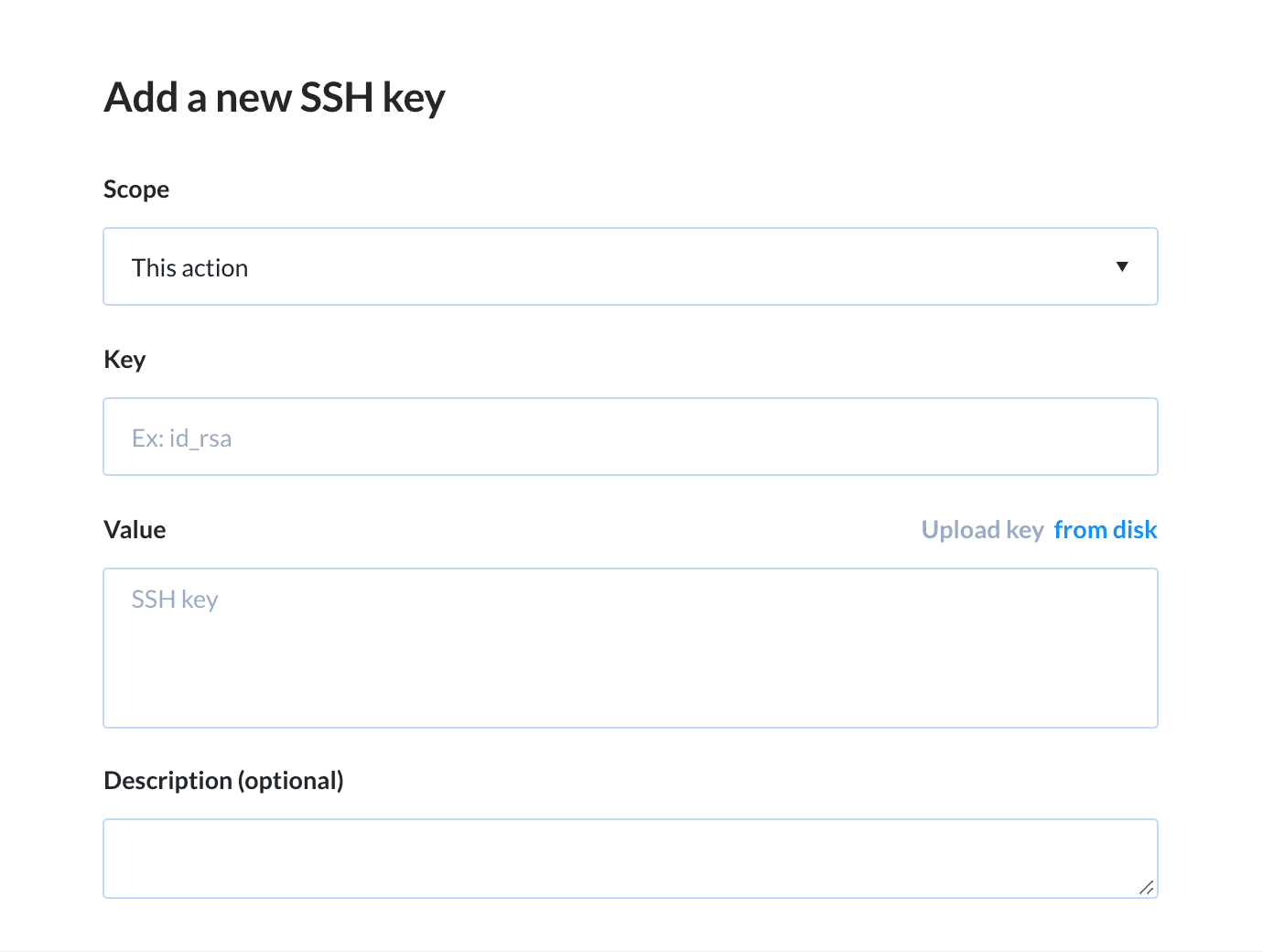Screen dimensions: 1263x952
Task: Click the Value field label
Action: coord(135,530)
